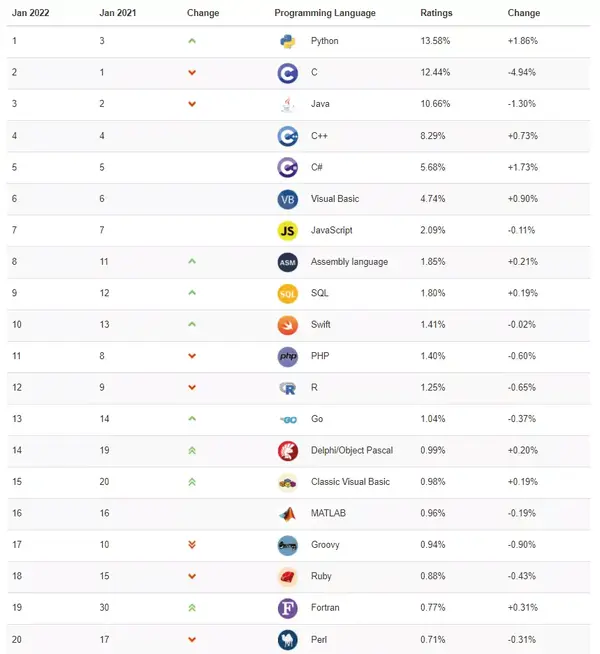Click the Fortran F logo icon
Image resolution: width=600 pixels, height=654 pixels.
(288, 608)
